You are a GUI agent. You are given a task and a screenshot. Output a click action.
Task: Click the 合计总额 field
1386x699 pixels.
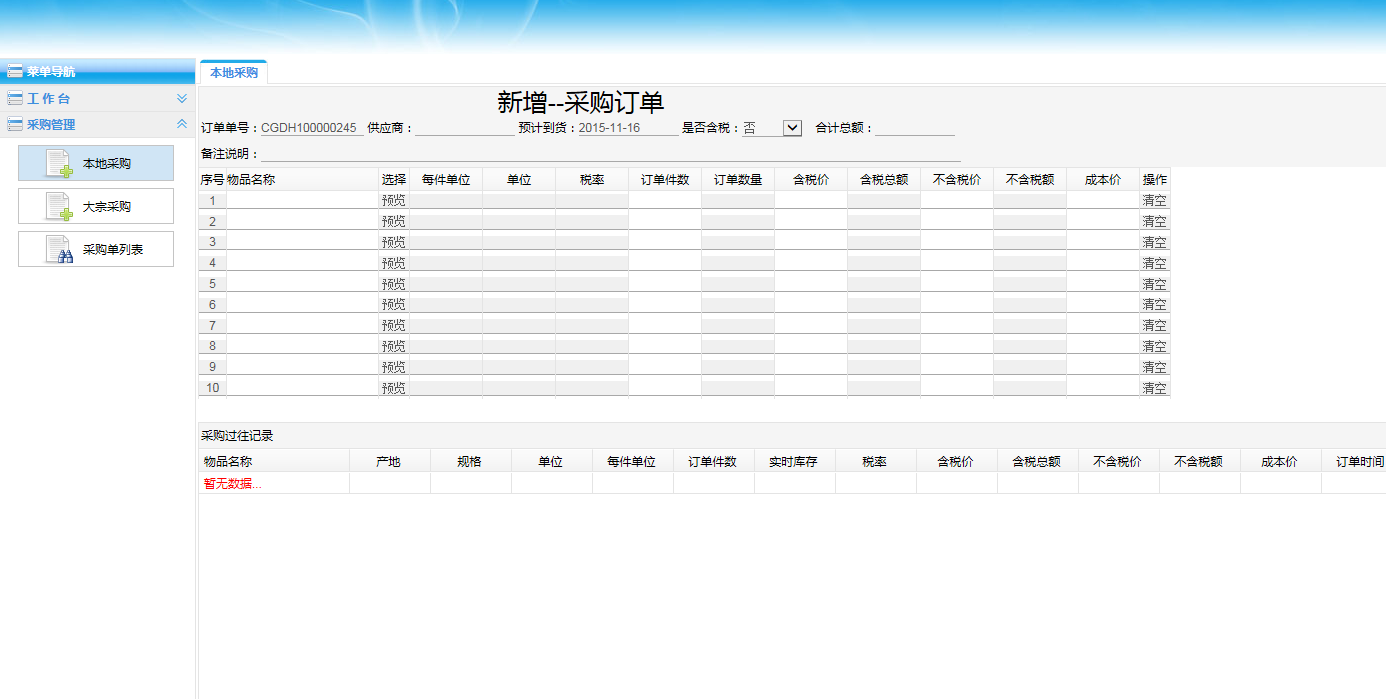915,128
